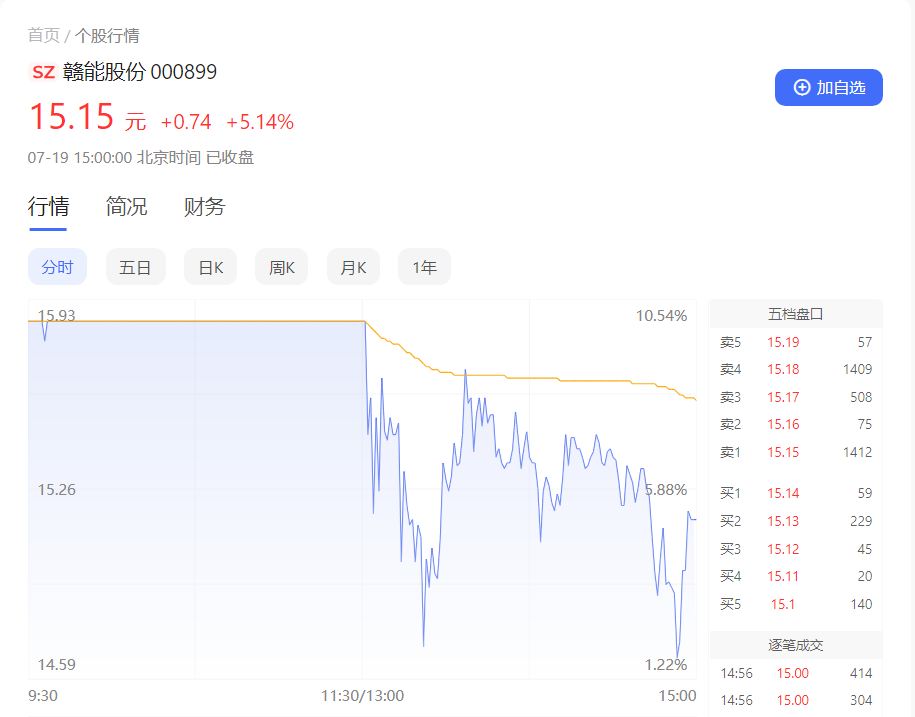Switch chart to 周K view
This screenshot has width=915, height=717.
tap(281, 267)
